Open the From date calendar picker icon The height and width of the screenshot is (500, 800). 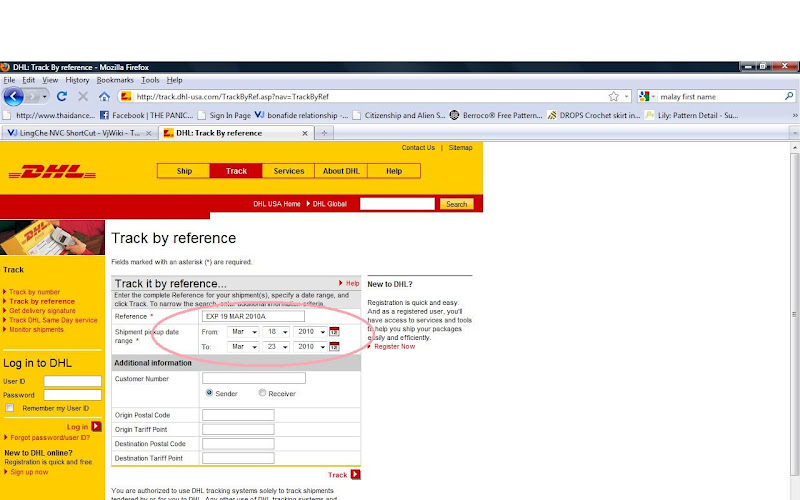334,332
